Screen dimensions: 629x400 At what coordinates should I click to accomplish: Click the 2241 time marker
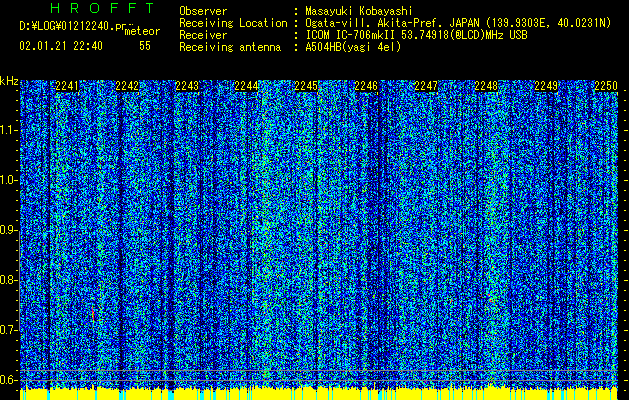click(67, 86)
